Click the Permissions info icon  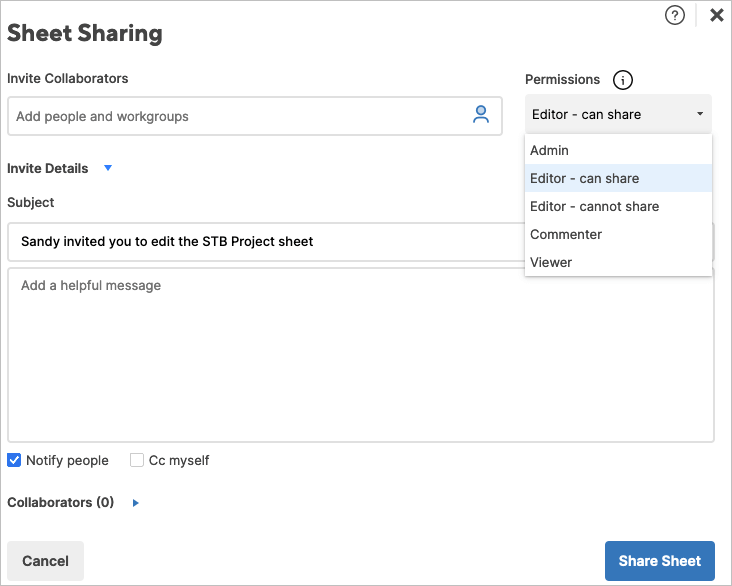623,81
